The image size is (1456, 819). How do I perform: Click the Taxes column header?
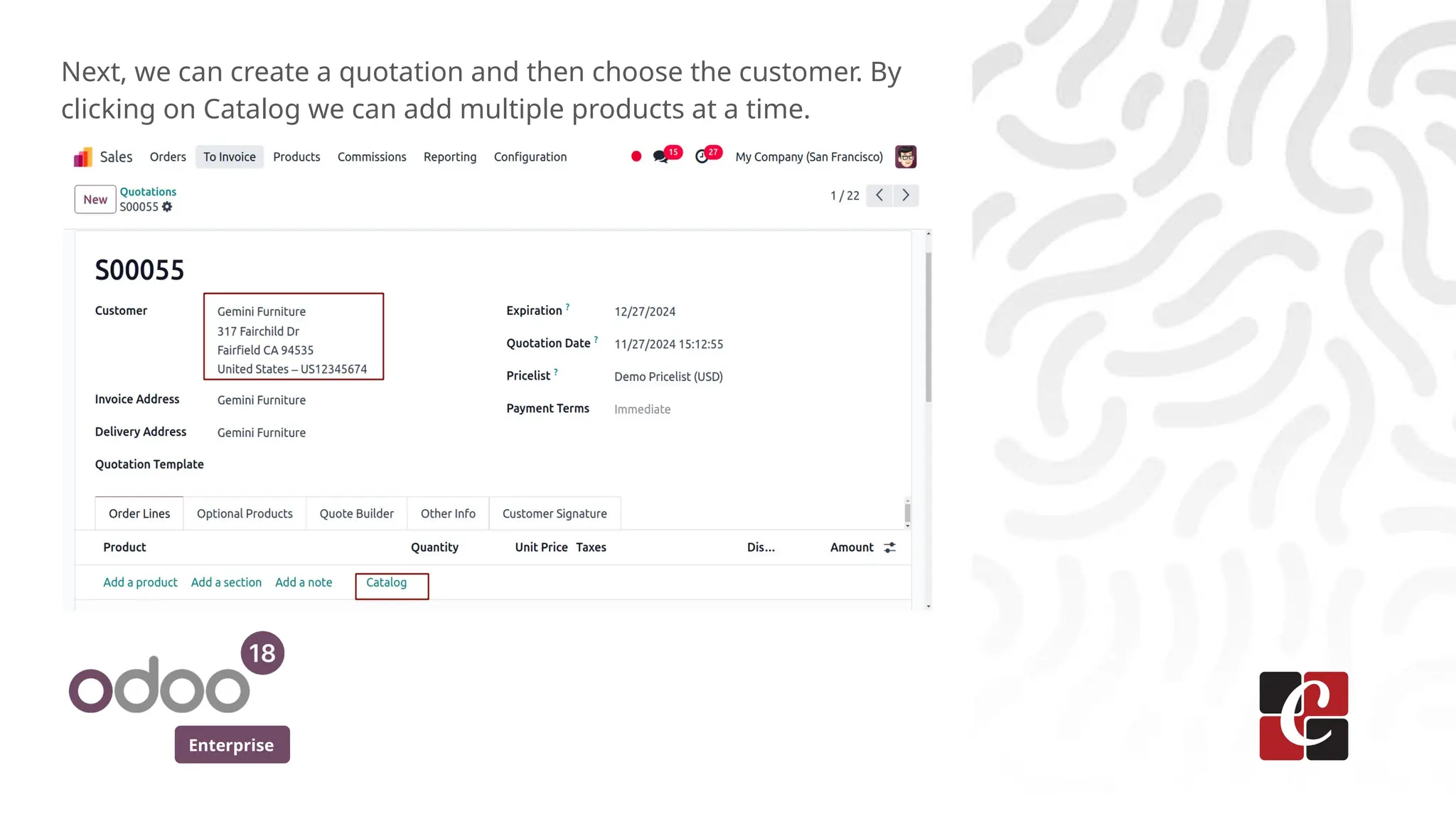click(591, 547)
